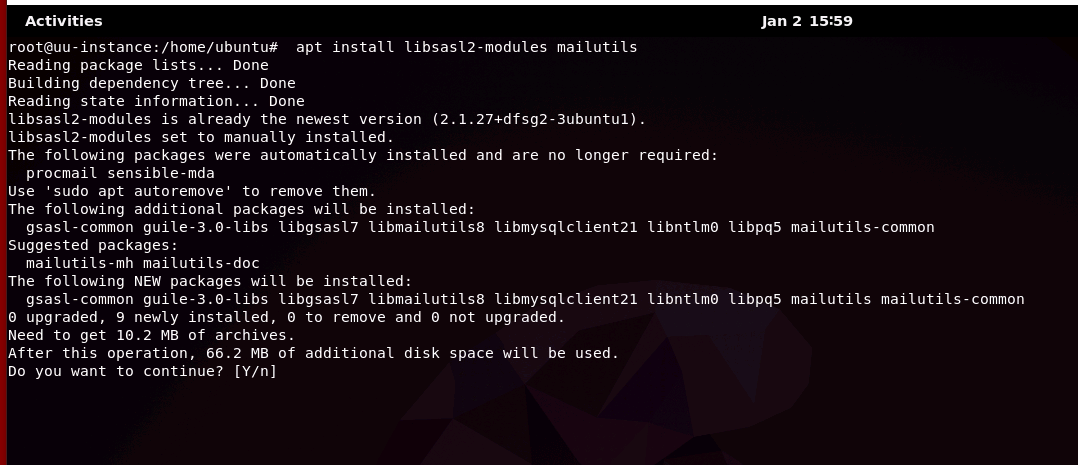Click the Do you want to continue [Y/n] prompt
Screen dimensions: 1078x465
pyautogui.click(x=142, y=371)
